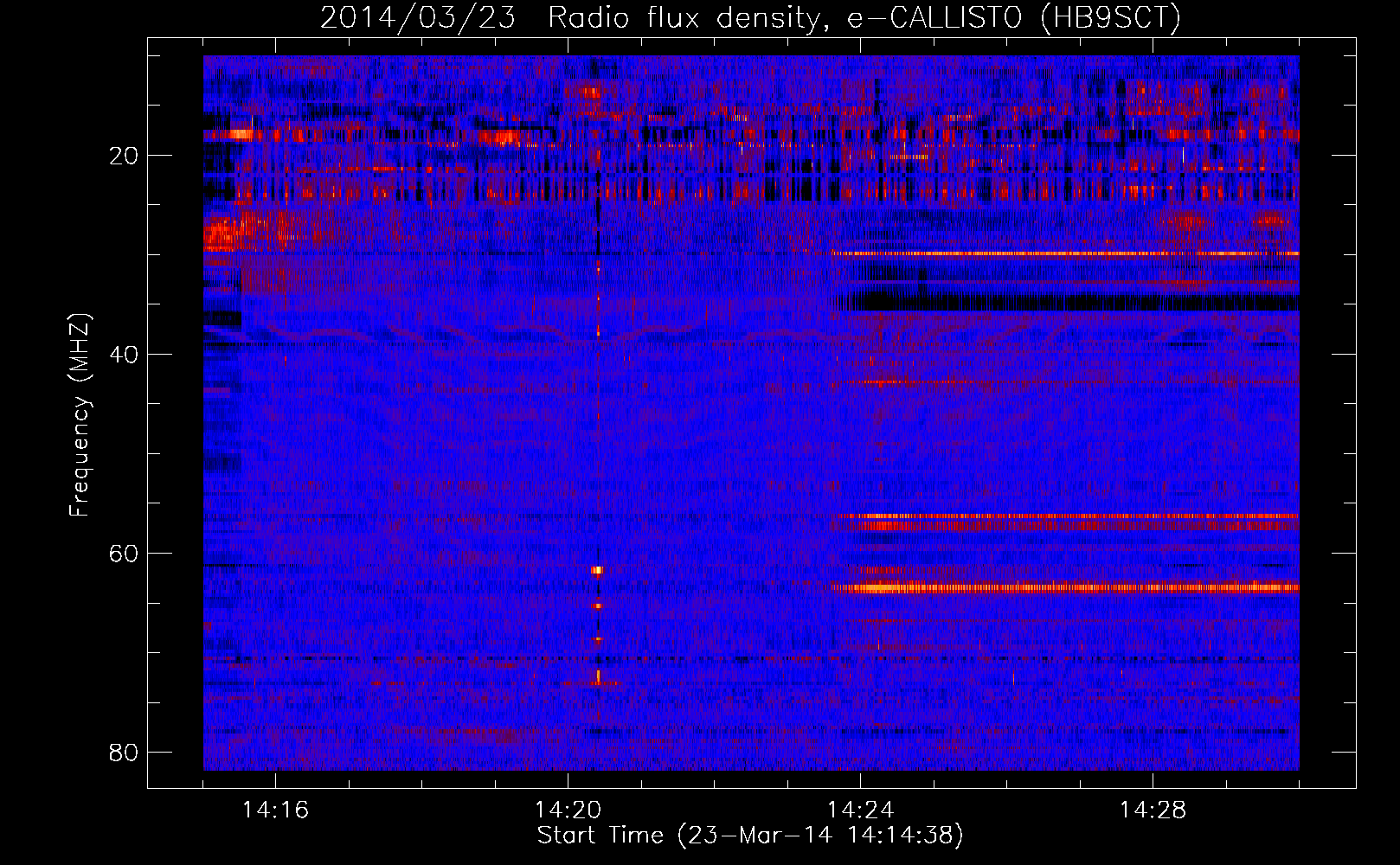Screen dimensions: 1400x865
Task: Click the bright spot near 62 MHz at 14:20
Action: point(597,570)
